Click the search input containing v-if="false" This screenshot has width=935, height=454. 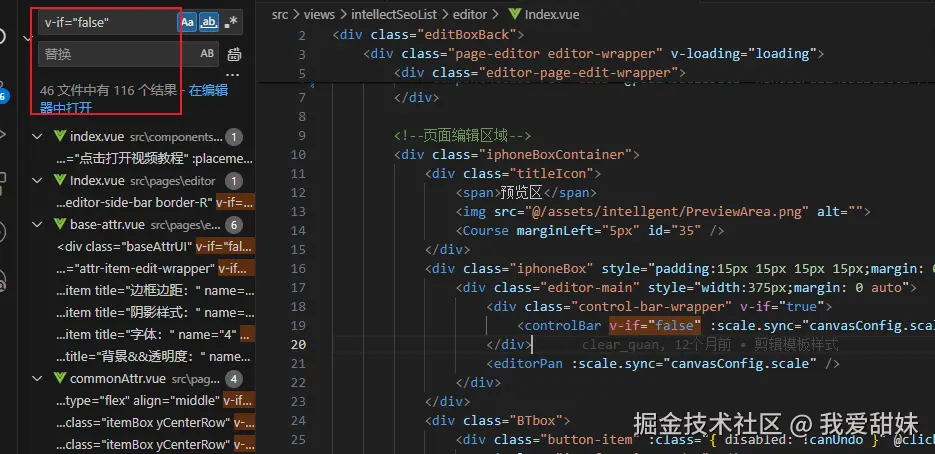click(105, 22)
